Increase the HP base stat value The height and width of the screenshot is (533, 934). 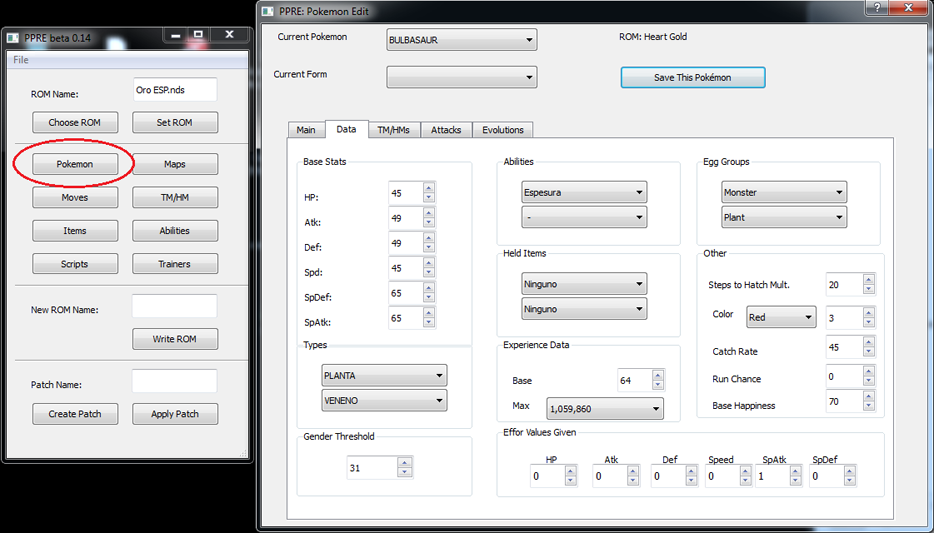point(429,188)
